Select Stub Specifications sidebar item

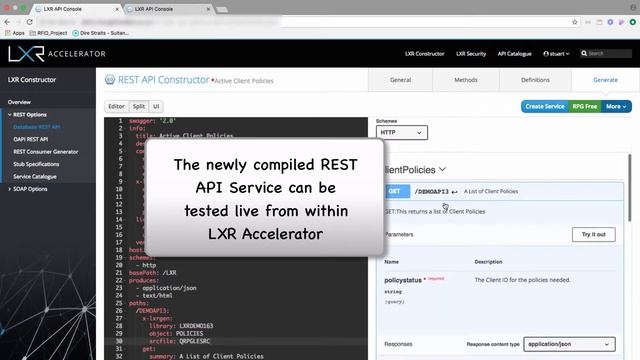coord(36,164)
